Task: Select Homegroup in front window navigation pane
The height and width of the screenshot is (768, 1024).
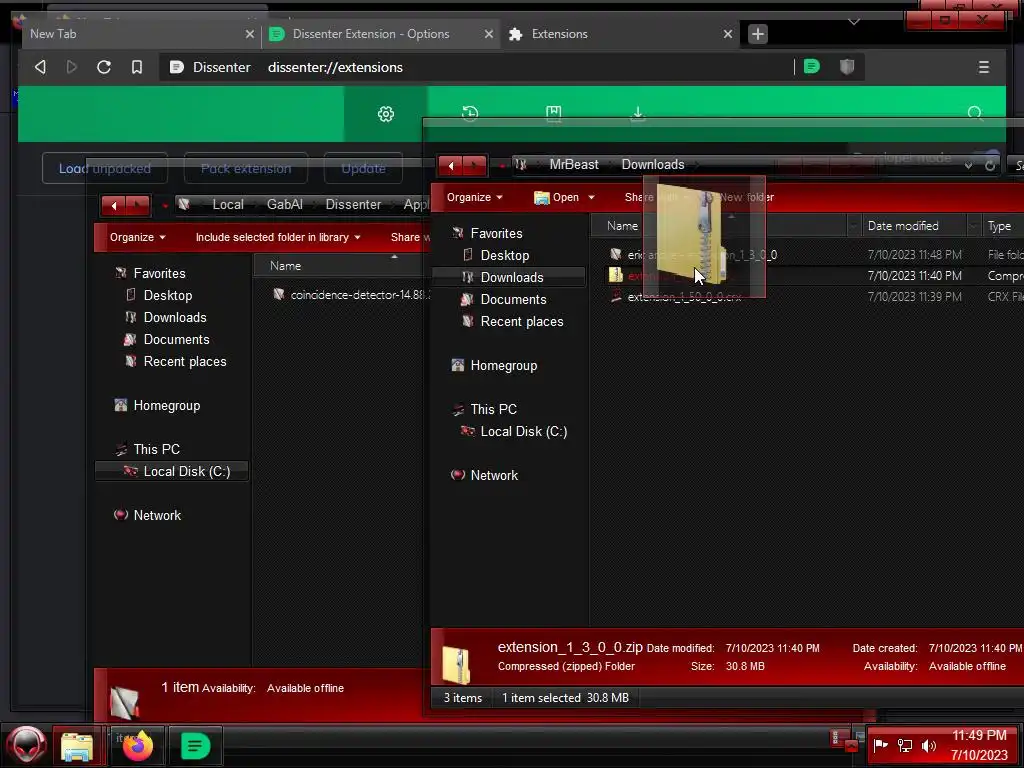Action: pos(504,366)
